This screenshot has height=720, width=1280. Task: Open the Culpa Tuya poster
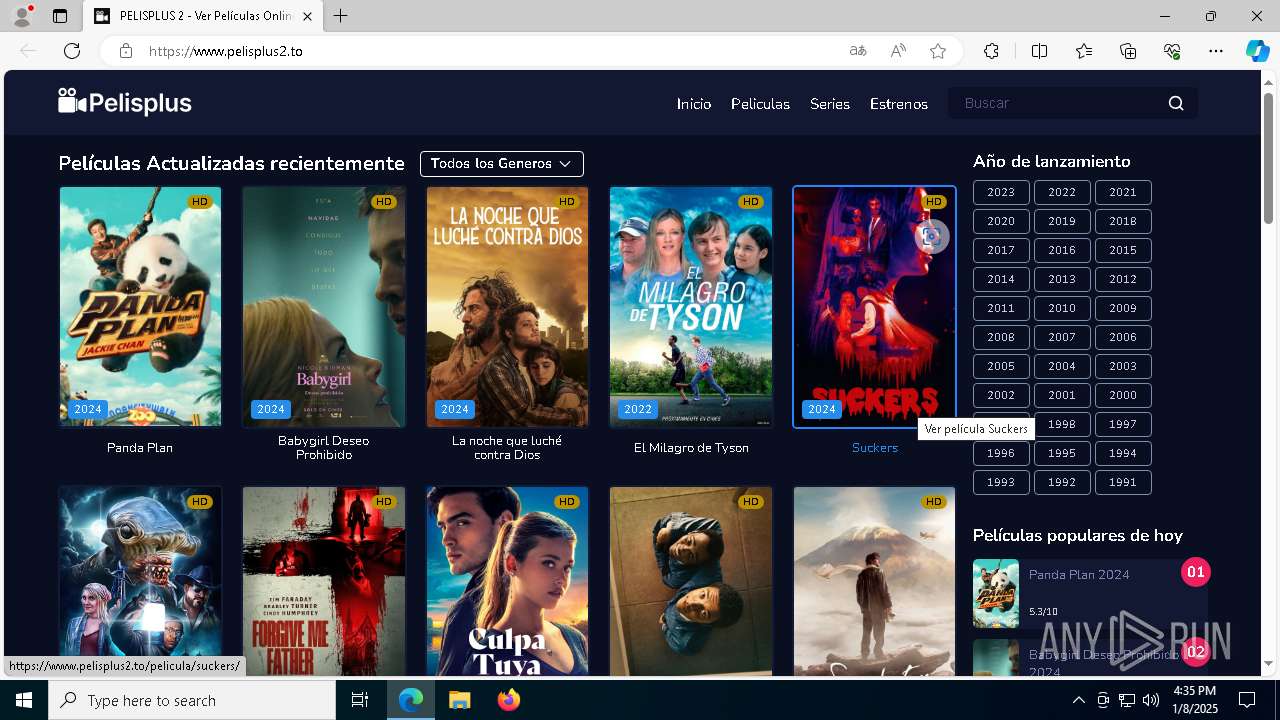[507, 582]
